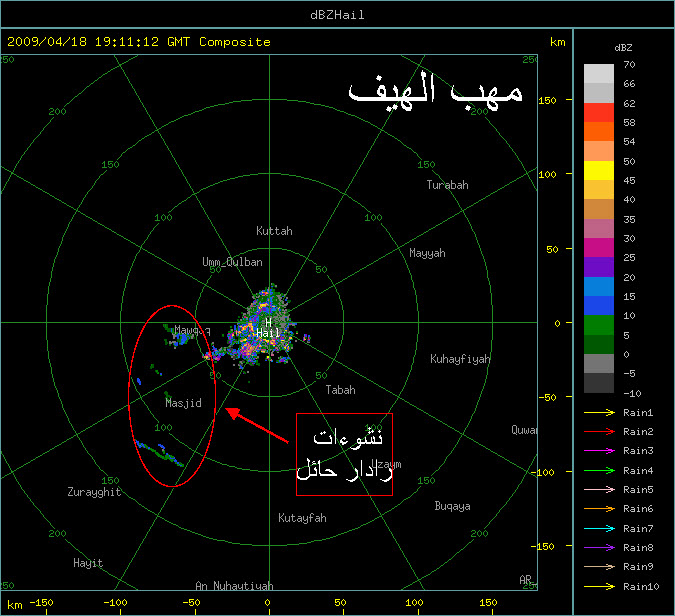Screen dimensions: 675x616
Task: Click the blue-green echo beside the Mawqaq label
Action: pyautogui.click(x=181, y=337)
